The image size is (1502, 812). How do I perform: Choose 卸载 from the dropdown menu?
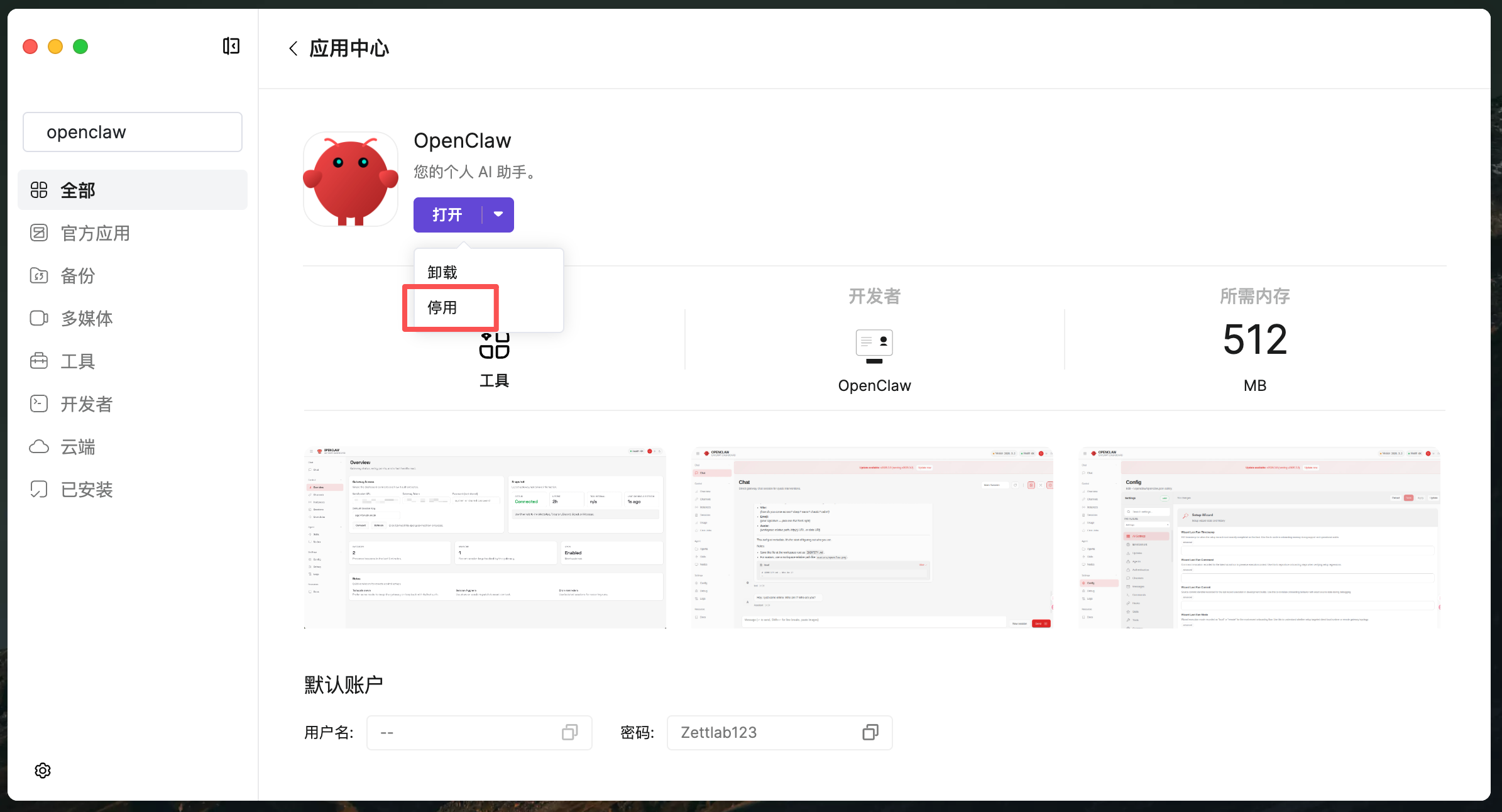coord(442,272)
